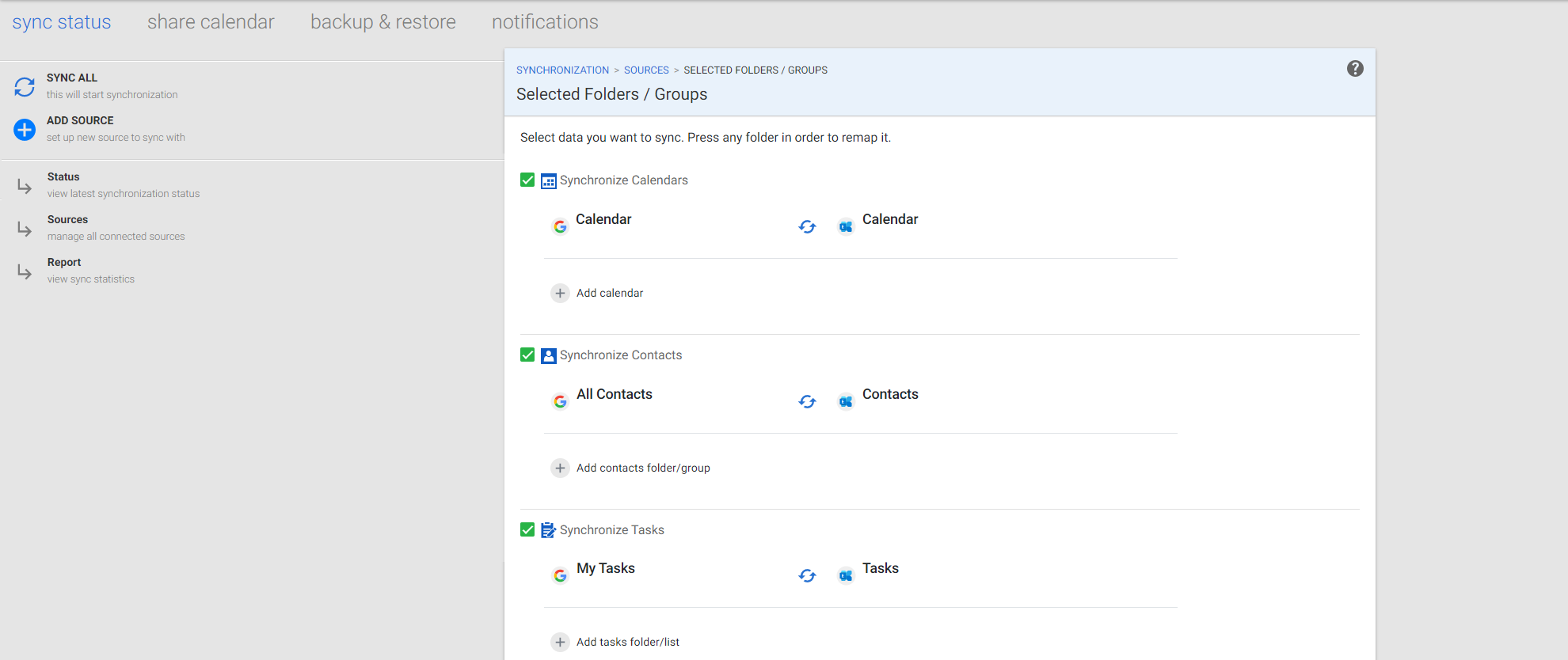Click the tasks icon next to Synchronize Tasks
This screenshot has width=1568, height=660.
(x=549, y=530)
